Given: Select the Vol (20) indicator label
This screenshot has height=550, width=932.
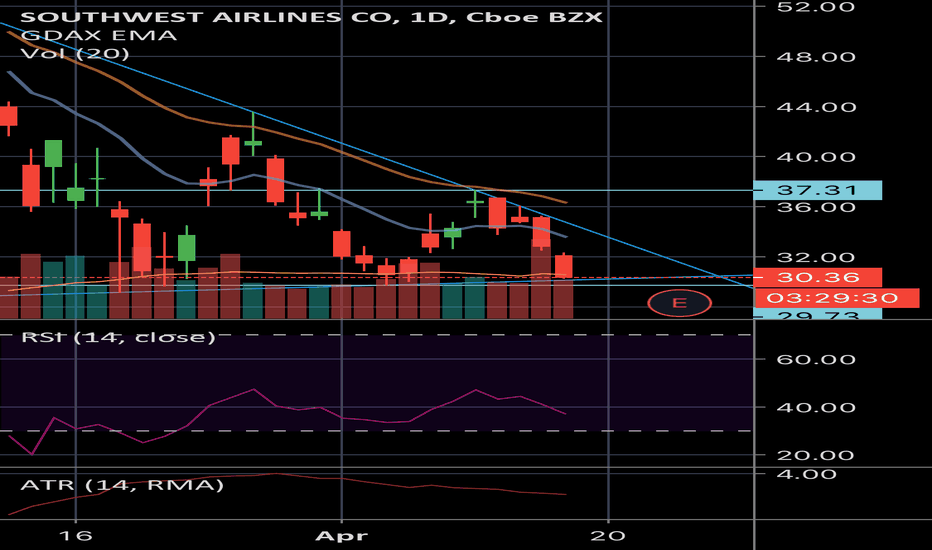Looking at the screenshot, I should point(74,54).
